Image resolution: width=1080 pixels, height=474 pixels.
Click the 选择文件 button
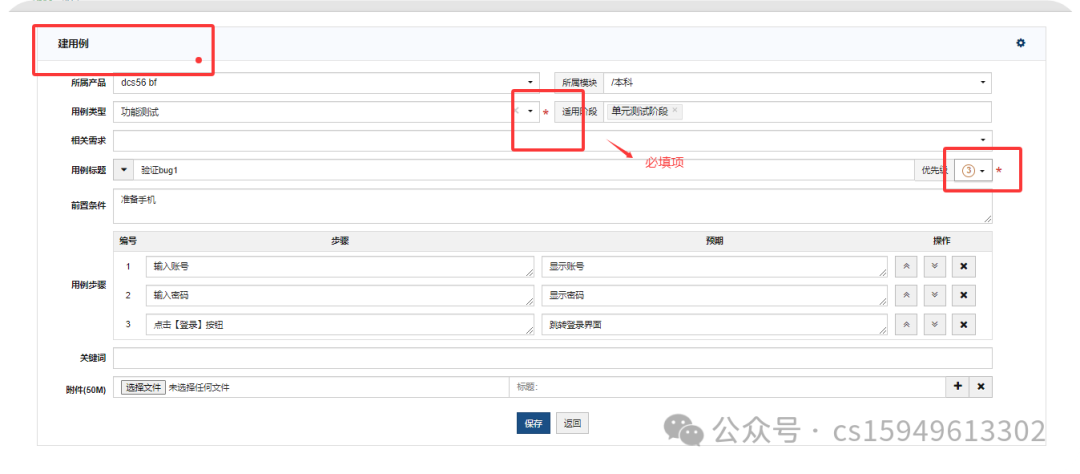pos(143,388)
